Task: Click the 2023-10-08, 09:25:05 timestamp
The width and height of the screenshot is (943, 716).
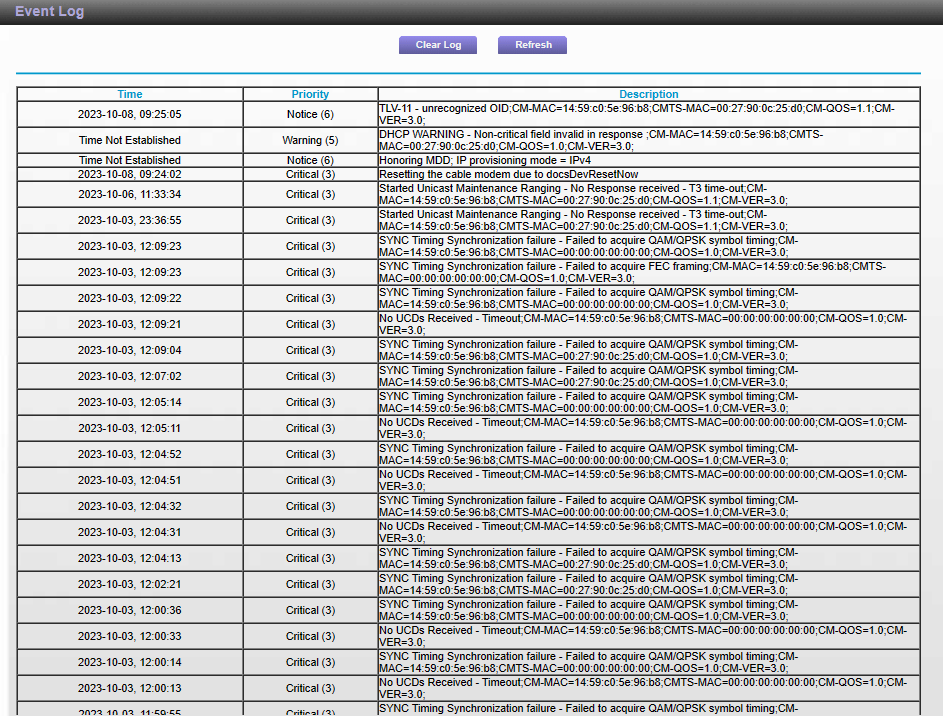Action: (x=130, y=114)
